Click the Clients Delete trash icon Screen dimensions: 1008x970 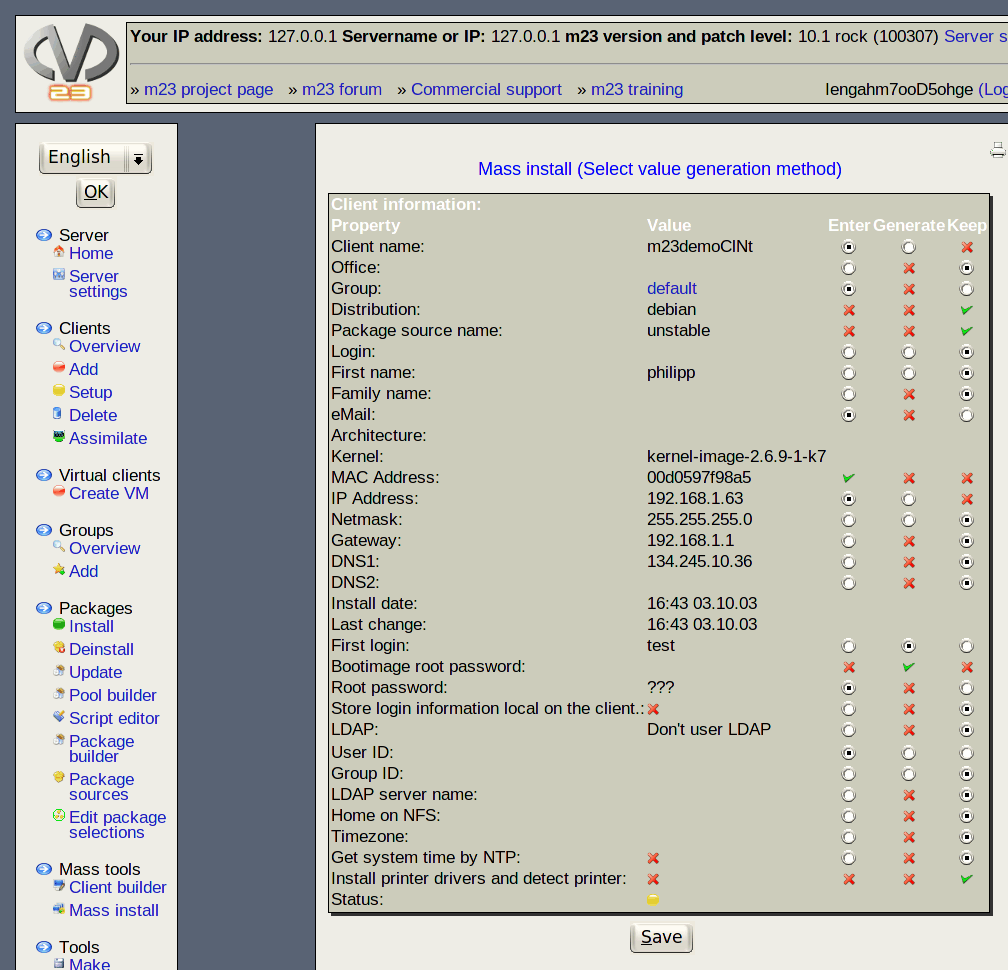point(59,414)
